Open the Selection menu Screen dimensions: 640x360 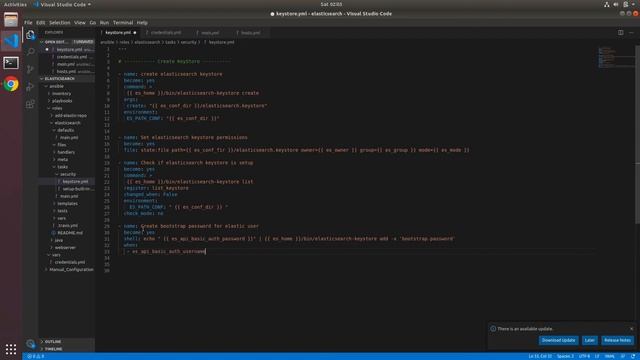pyautogui.click(x=60, y=23)
